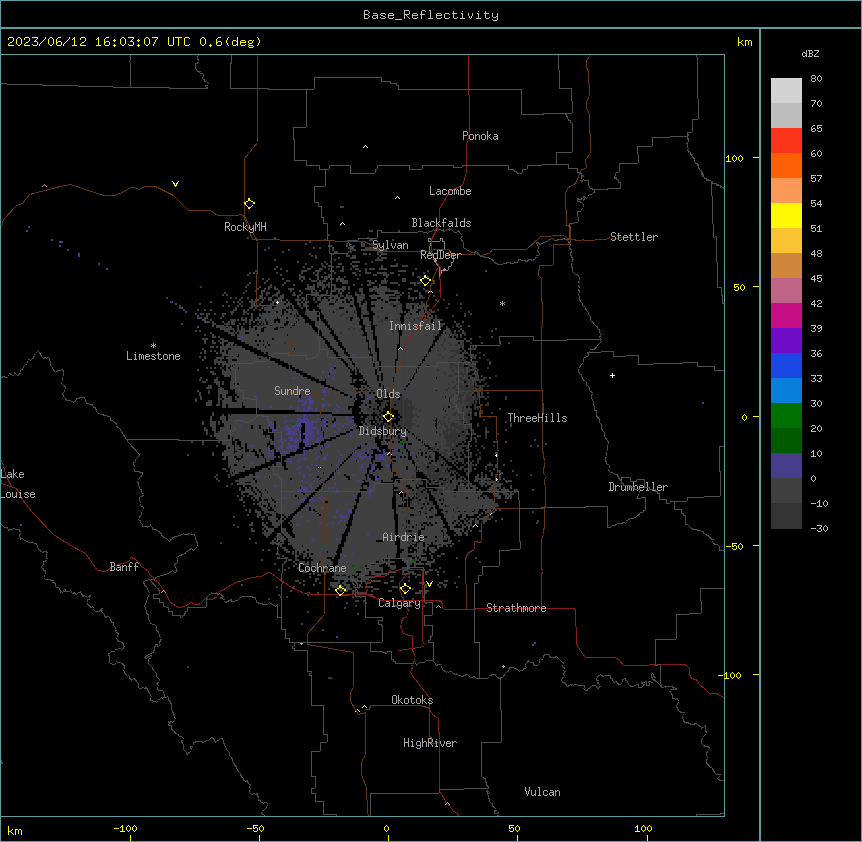This screenshot has height=842, width=862.
Task: Click the white plus marker north of Drumheller
Action: pos(612,375)
